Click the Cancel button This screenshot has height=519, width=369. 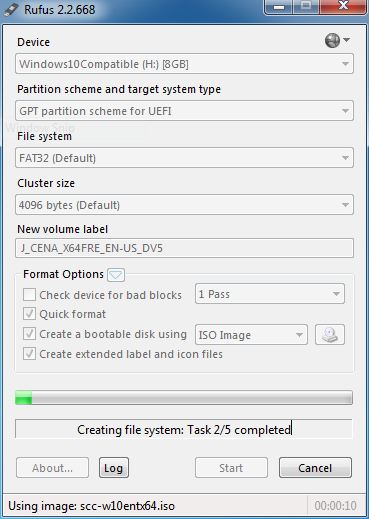click(315, 468)
